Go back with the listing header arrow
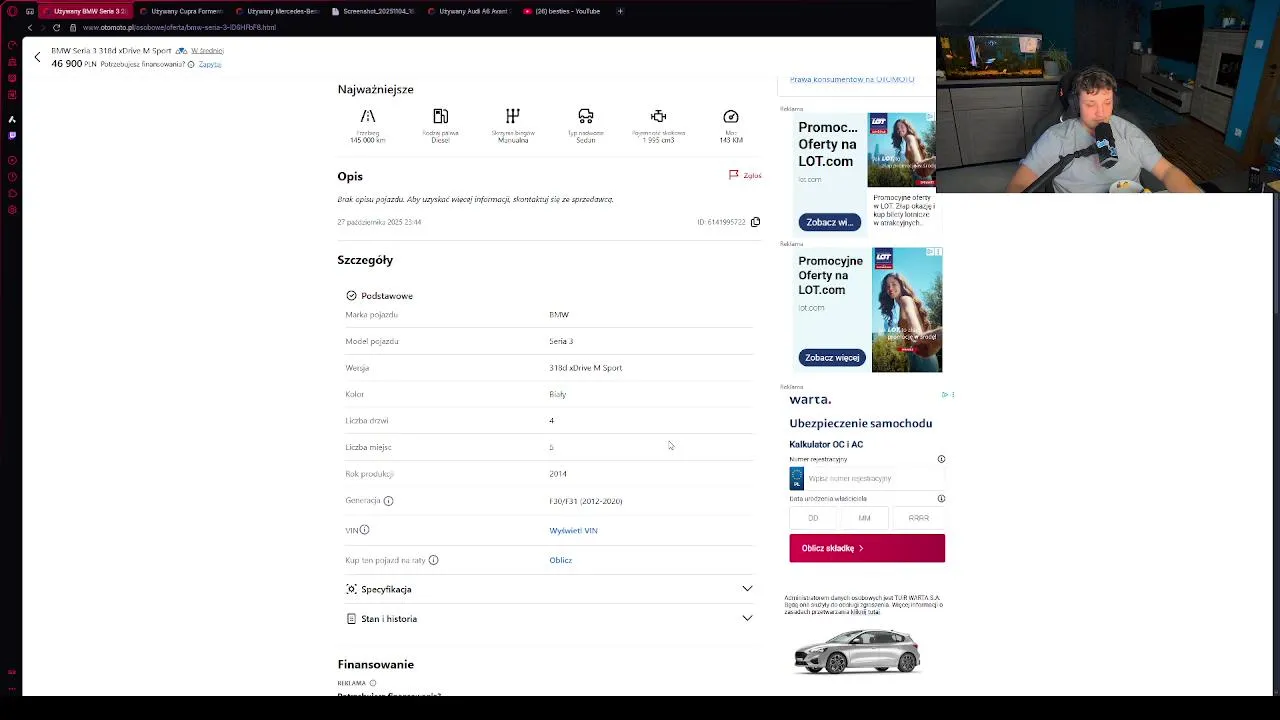 click(x=38, y=57)
